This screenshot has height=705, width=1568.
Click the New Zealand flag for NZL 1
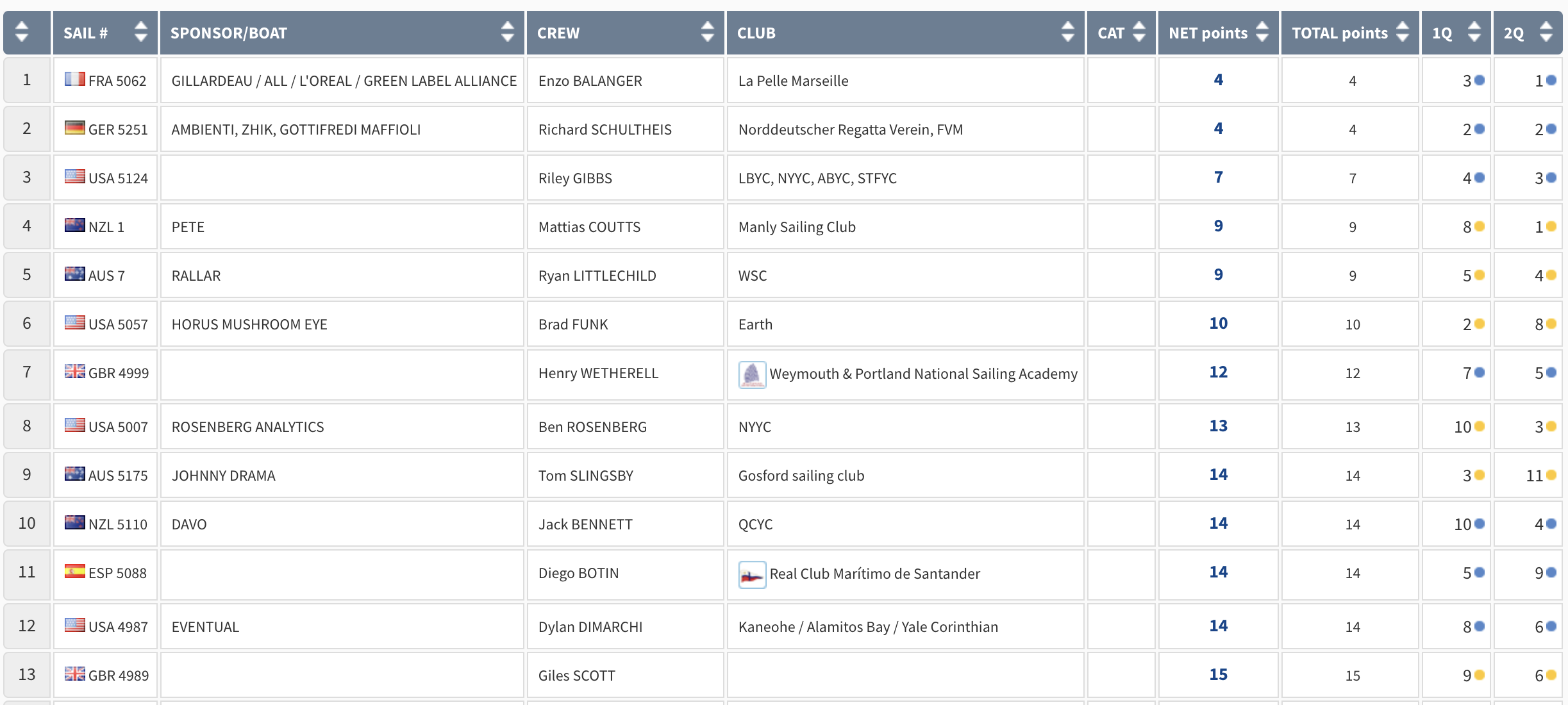pos(75,226)
